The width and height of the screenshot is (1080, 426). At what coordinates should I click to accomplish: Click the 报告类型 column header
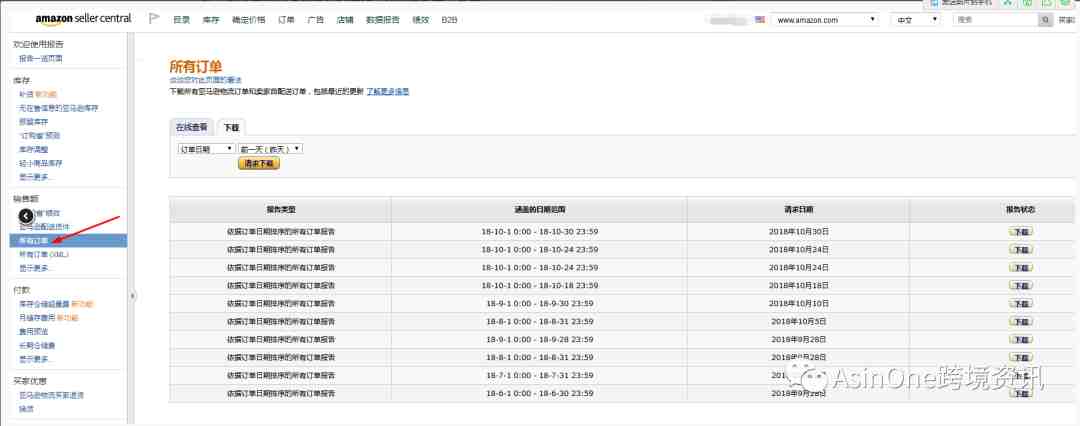click(280, 209)
